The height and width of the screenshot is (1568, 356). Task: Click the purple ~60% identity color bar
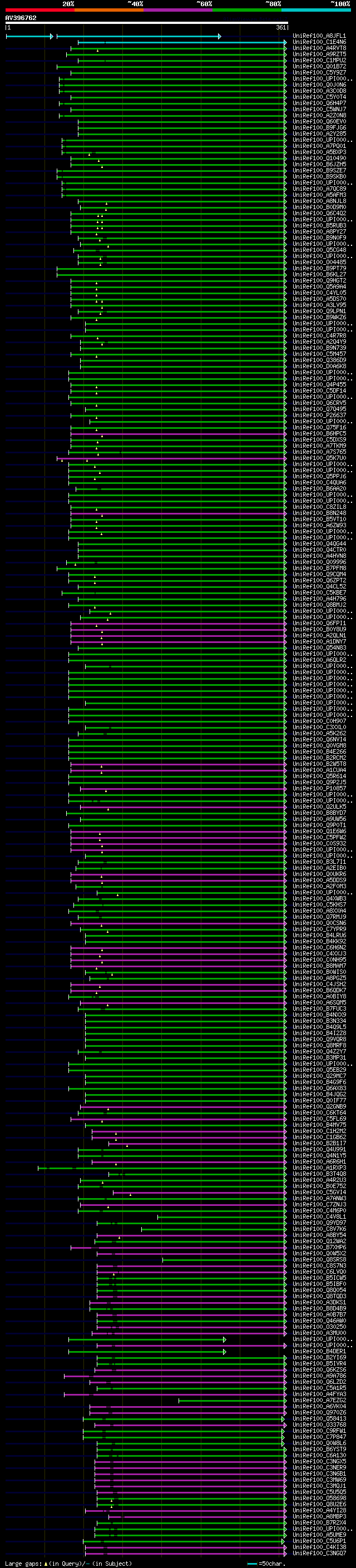click(x=177, y=11)
